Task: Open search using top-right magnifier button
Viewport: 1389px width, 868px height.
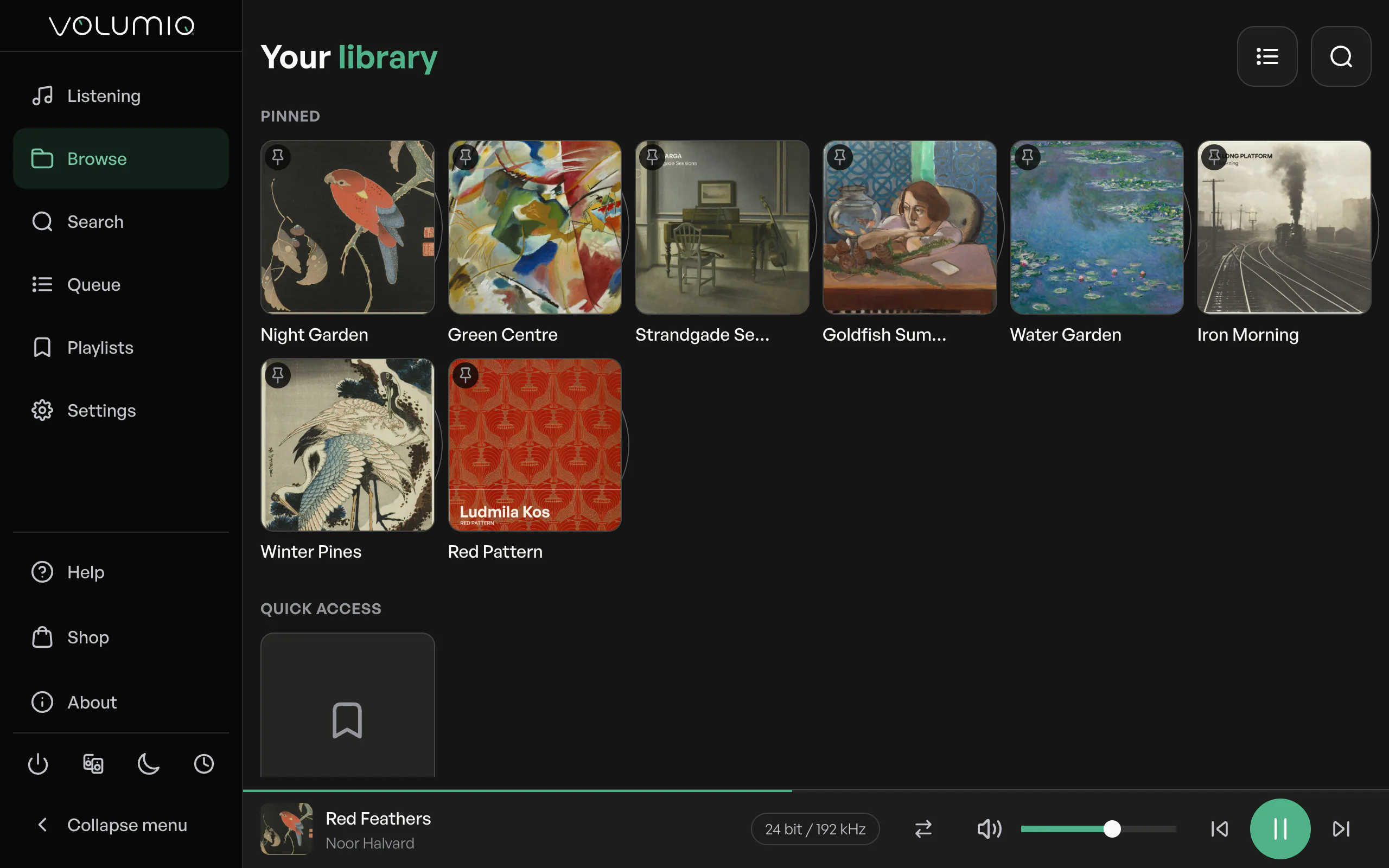Action: click(x=1341, y=56)
